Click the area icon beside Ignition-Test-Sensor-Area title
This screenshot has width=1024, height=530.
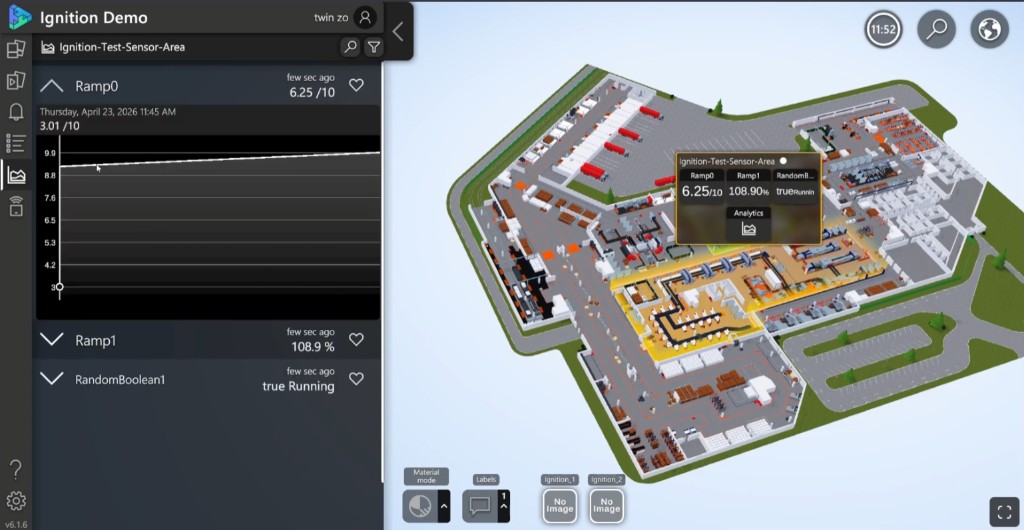click(48, 47)
